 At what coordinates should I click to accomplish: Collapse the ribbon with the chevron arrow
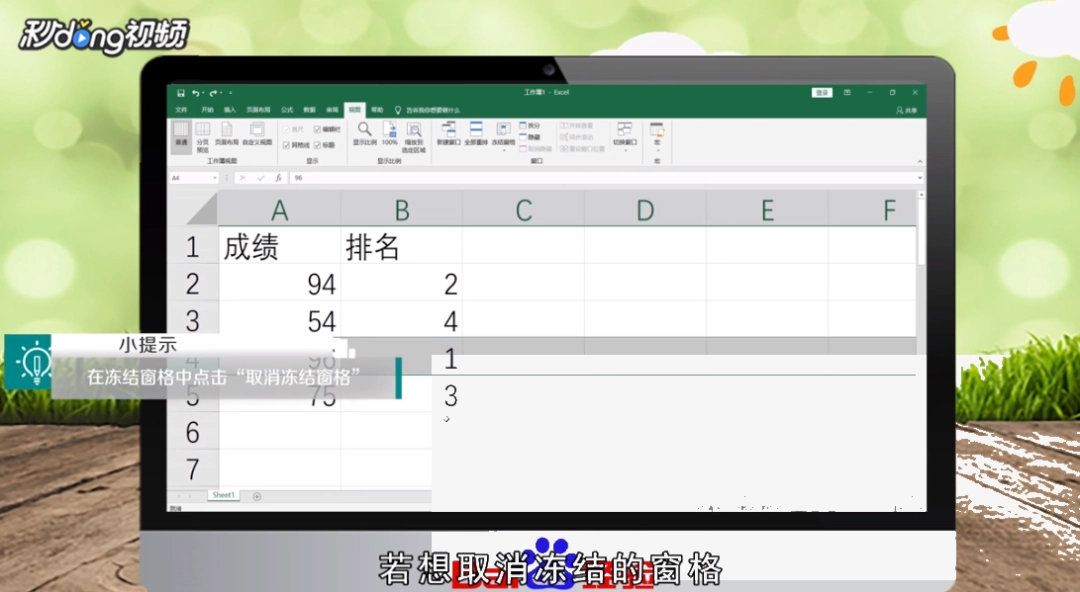pyautogui.click(x=920, y=161)
